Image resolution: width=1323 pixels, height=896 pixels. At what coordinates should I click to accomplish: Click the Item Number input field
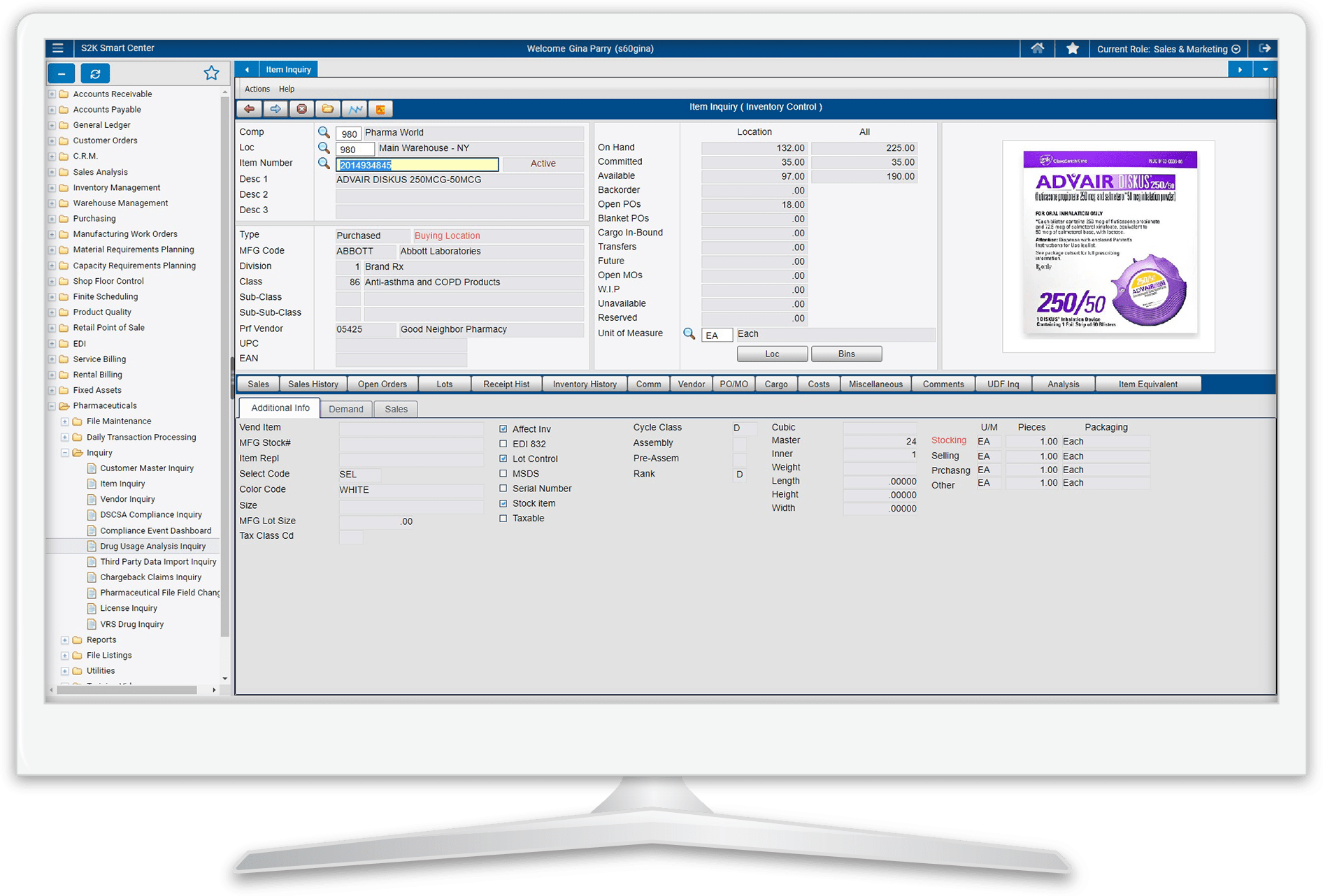[417, 164]
